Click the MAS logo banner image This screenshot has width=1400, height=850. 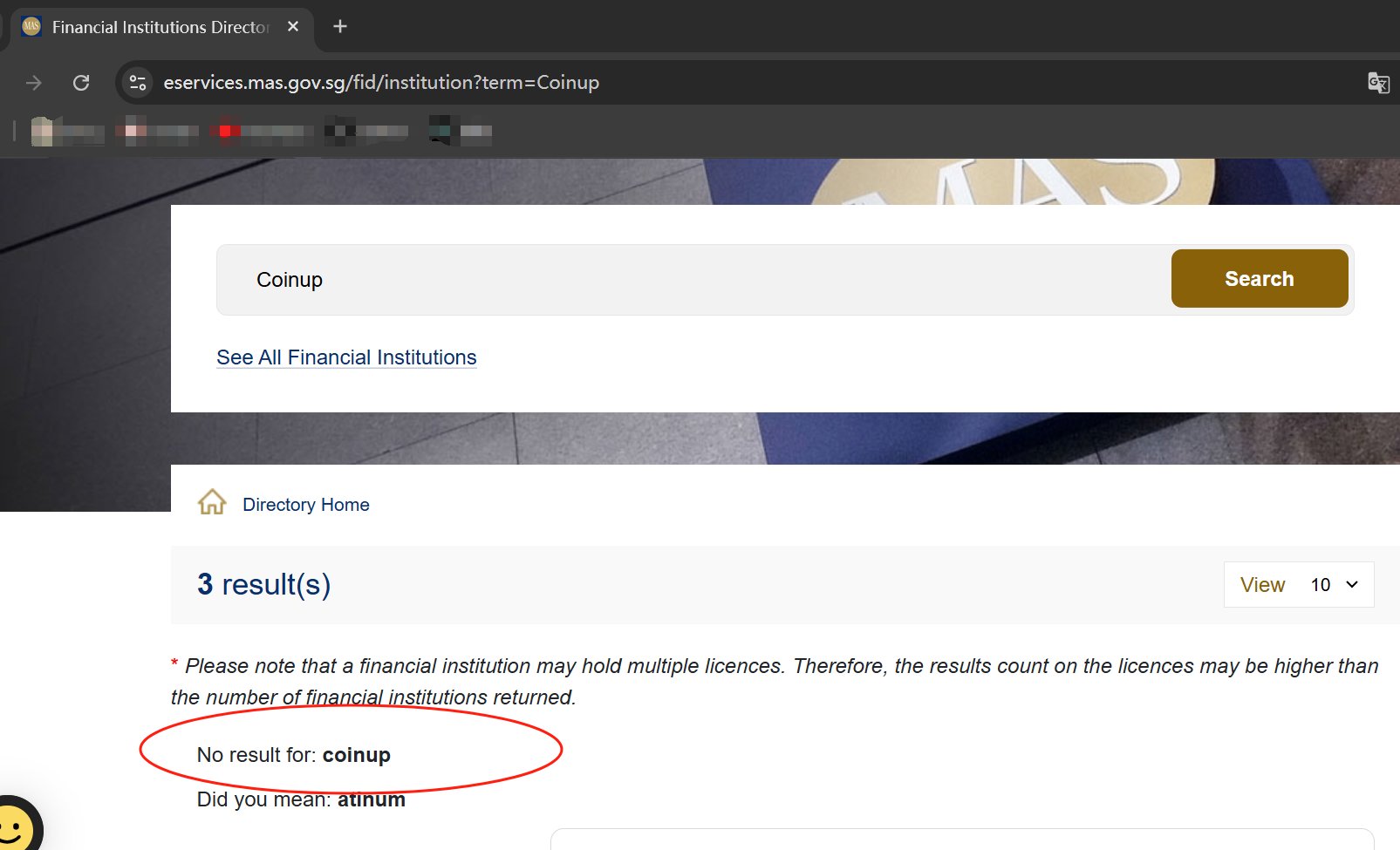click(x=1012, y=181)
